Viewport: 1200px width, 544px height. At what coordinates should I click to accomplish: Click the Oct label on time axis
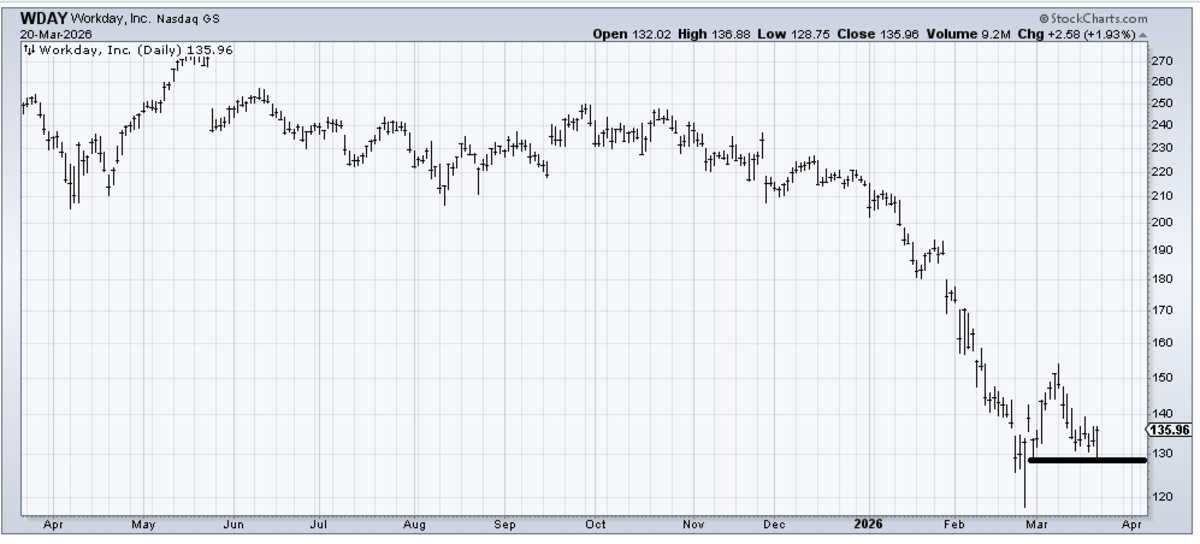(x=596, y=522)
